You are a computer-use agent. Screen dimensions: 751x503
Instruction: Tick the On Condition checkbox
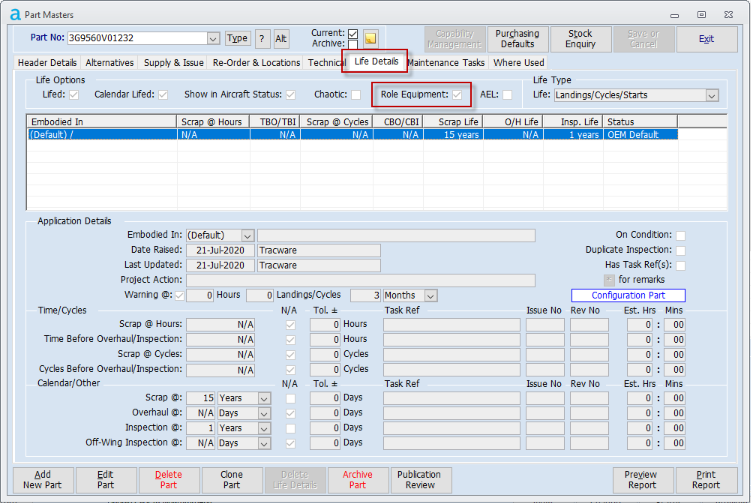click(x=680, y=236)
